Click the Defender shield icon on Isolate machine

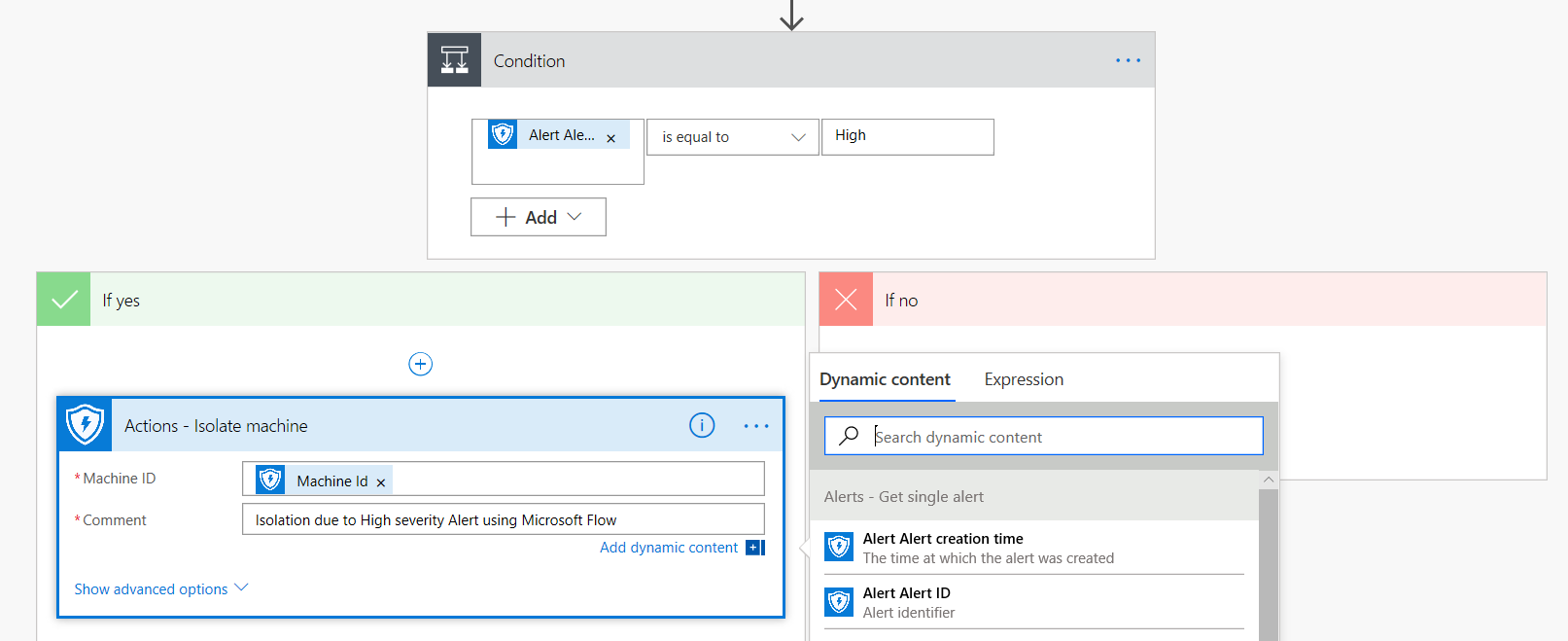(86, 425)
